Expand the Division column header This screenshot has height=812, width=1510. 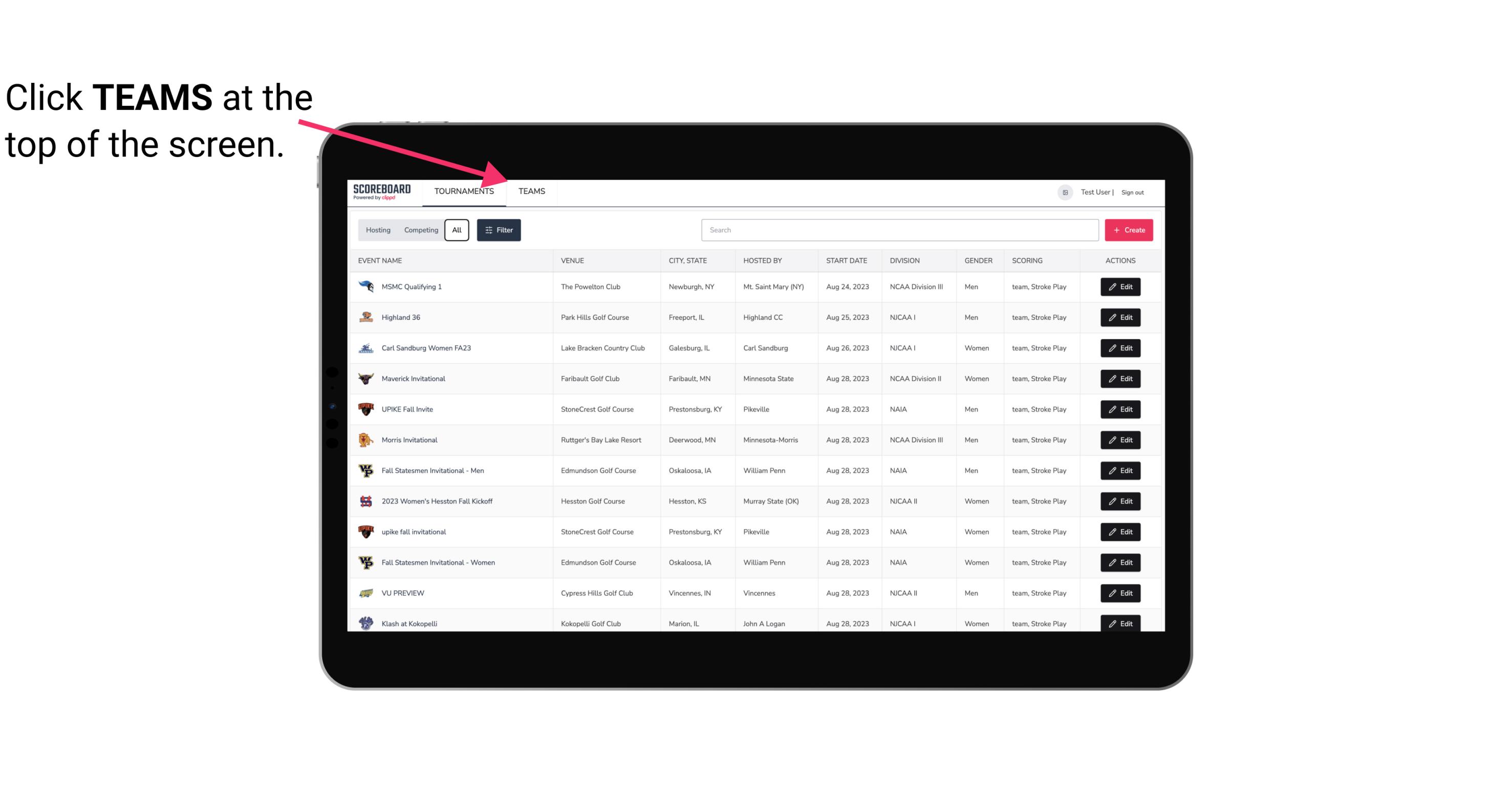(x=905, y=260)
